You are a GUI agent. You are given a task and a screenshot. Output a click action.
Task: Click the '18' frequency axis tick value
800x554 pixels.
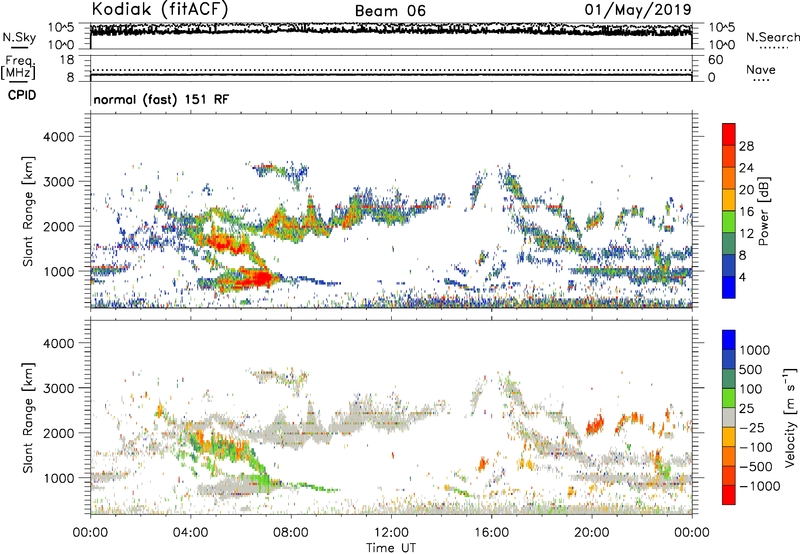click(67, 60)
